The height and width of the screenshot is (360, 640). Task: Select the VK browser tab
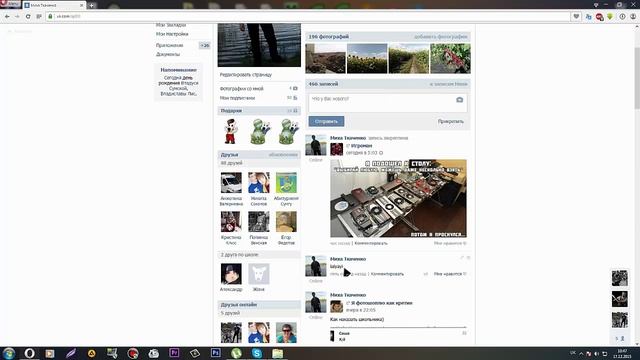tap(54, 5)
